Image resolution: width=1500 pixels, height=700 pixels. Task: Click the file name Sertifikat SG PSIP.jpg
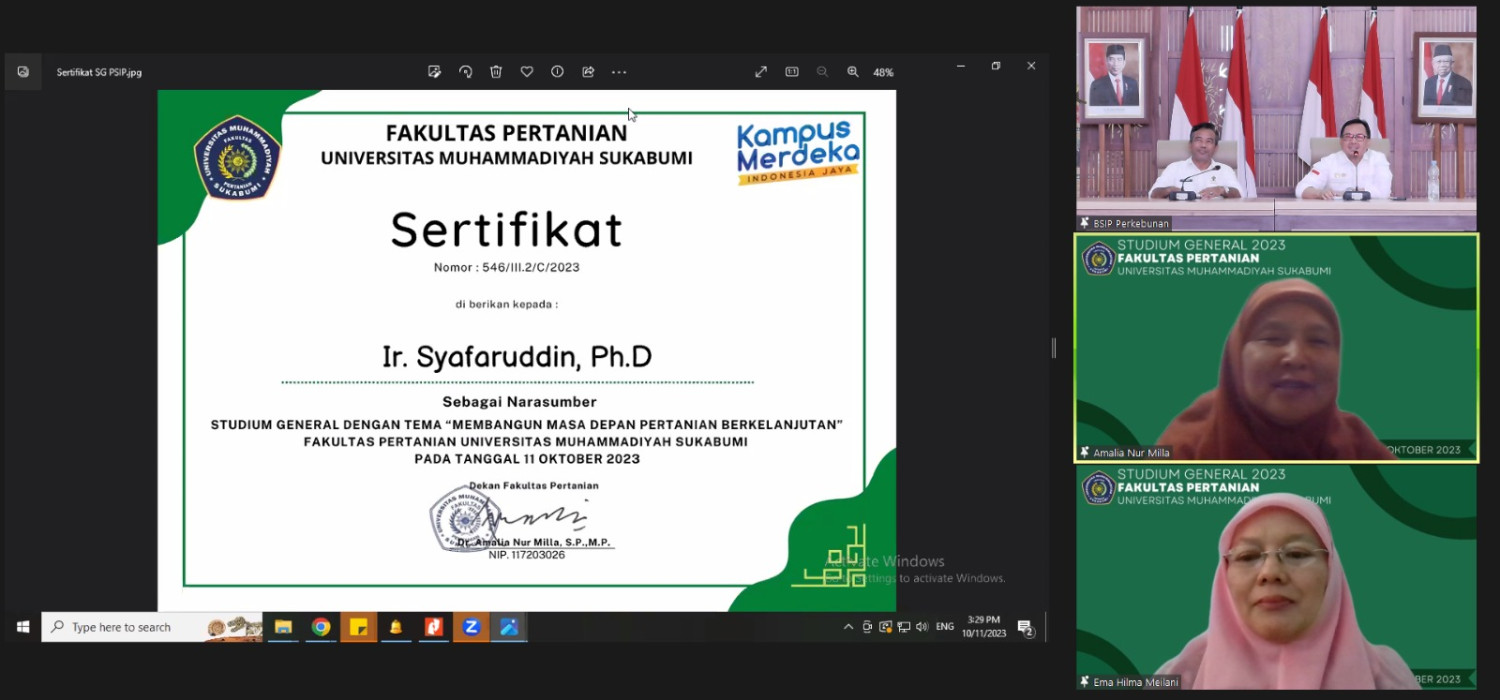tap(99, 72)
